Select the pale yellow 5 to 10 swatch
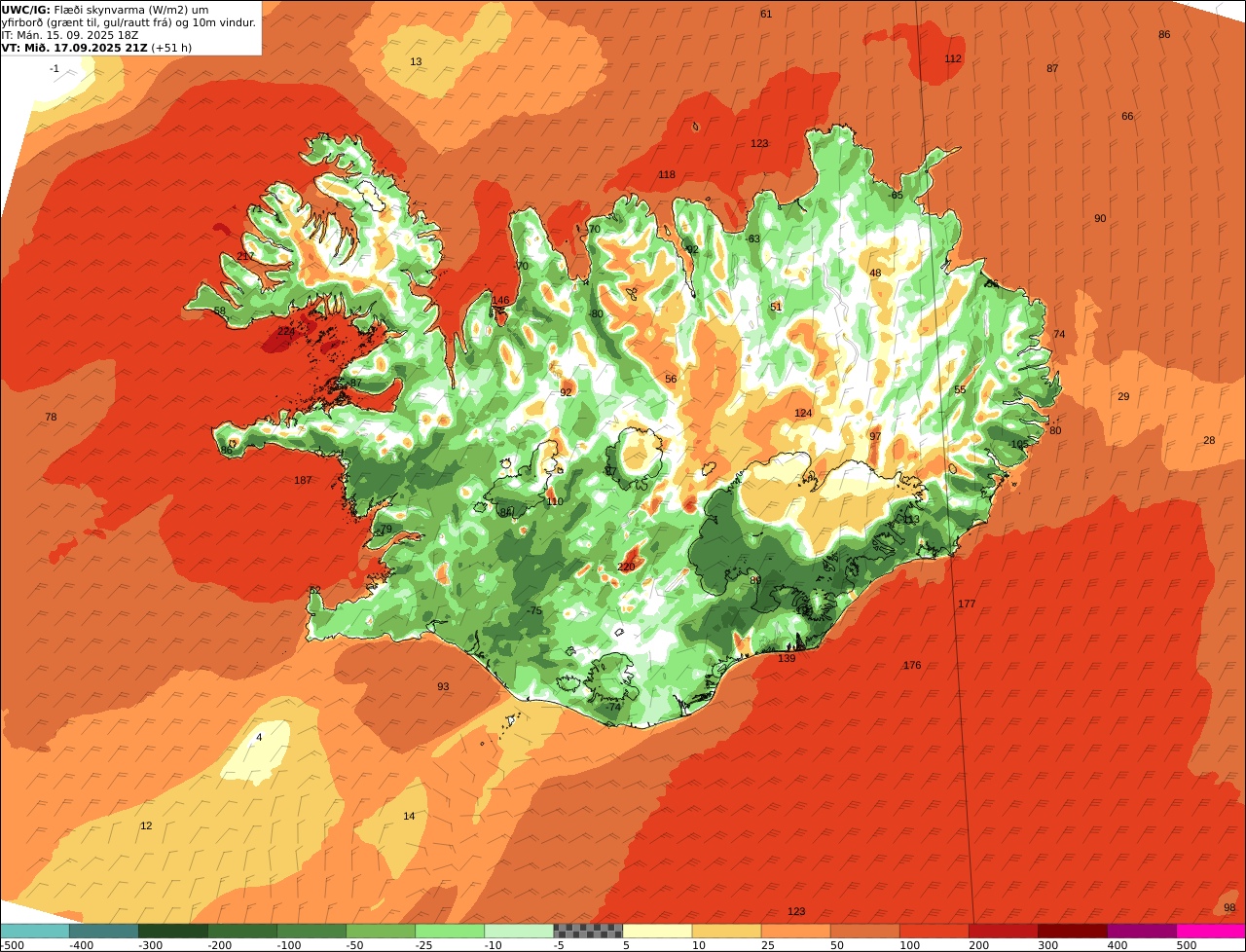 657,931
